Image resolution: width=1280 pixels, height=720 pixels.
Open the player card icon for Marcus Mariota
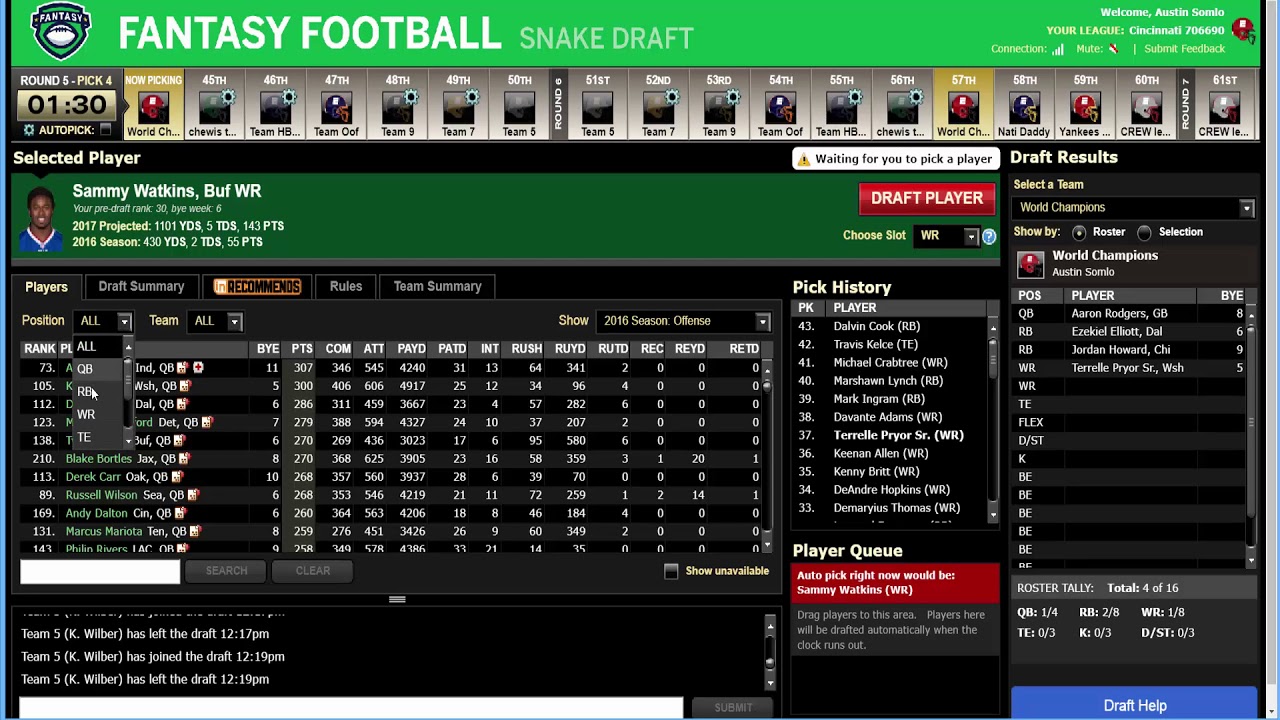[195, 531]
